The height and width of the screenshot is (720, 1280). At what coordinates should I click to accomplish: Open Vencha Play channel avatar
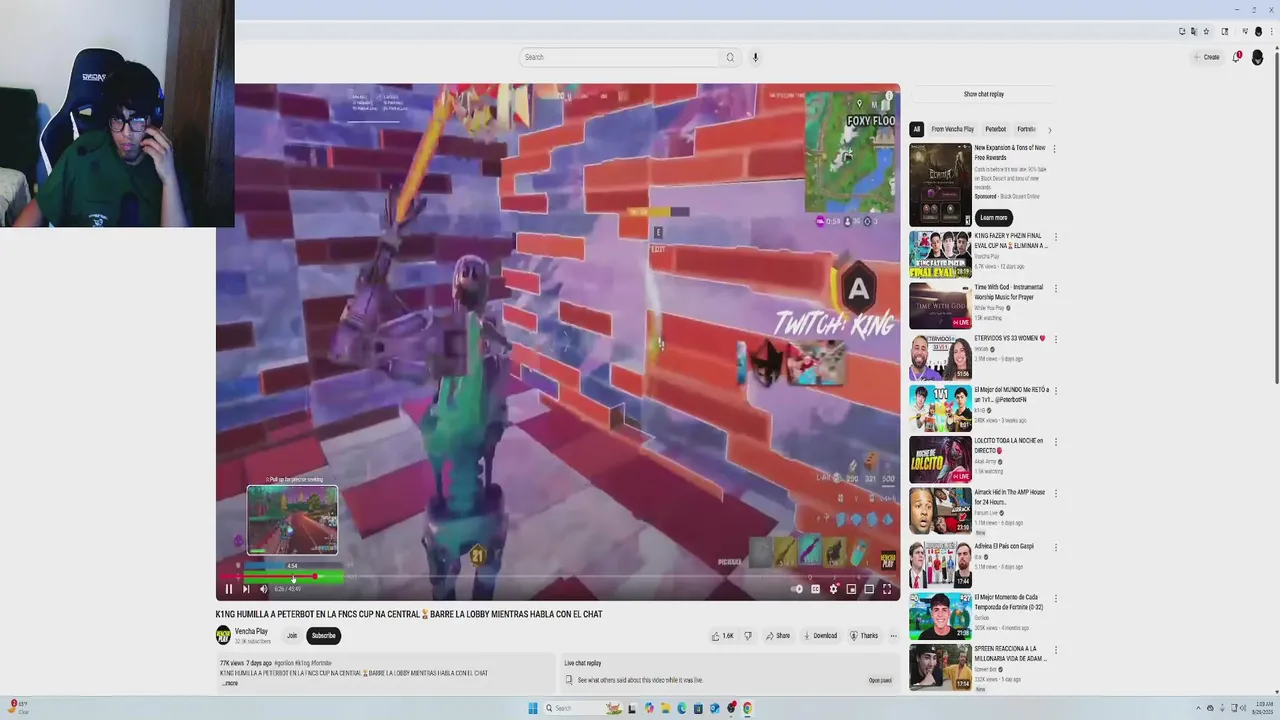[223, 635]
